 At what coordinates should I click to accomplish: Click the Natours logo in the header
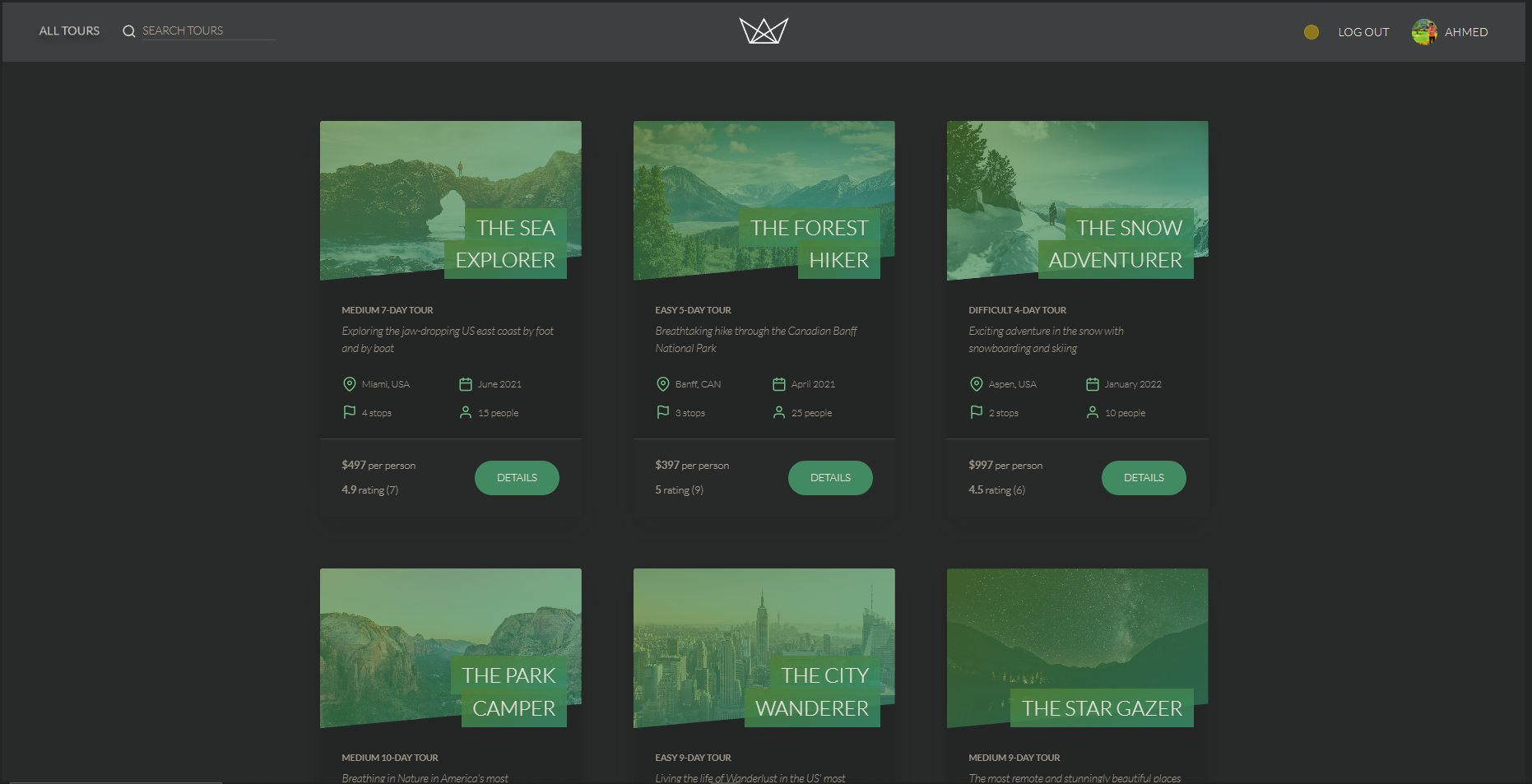(x=764, y=30)
